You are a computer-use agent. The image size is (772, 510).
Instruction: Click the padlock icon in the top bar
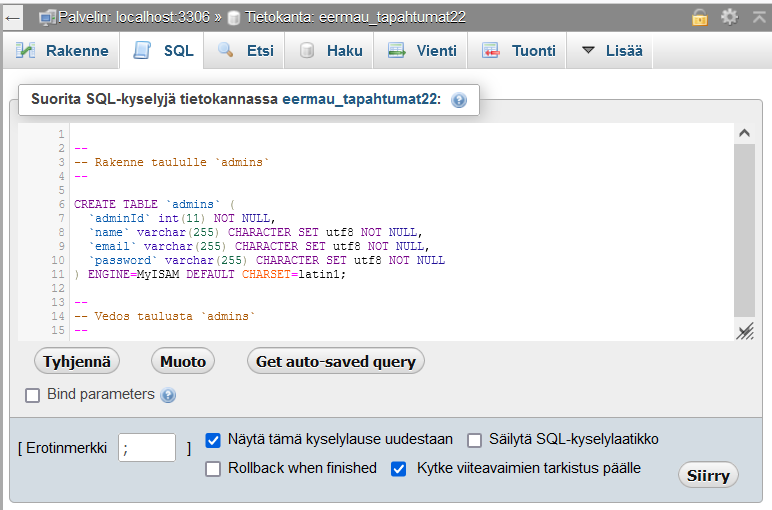(700, 17)
